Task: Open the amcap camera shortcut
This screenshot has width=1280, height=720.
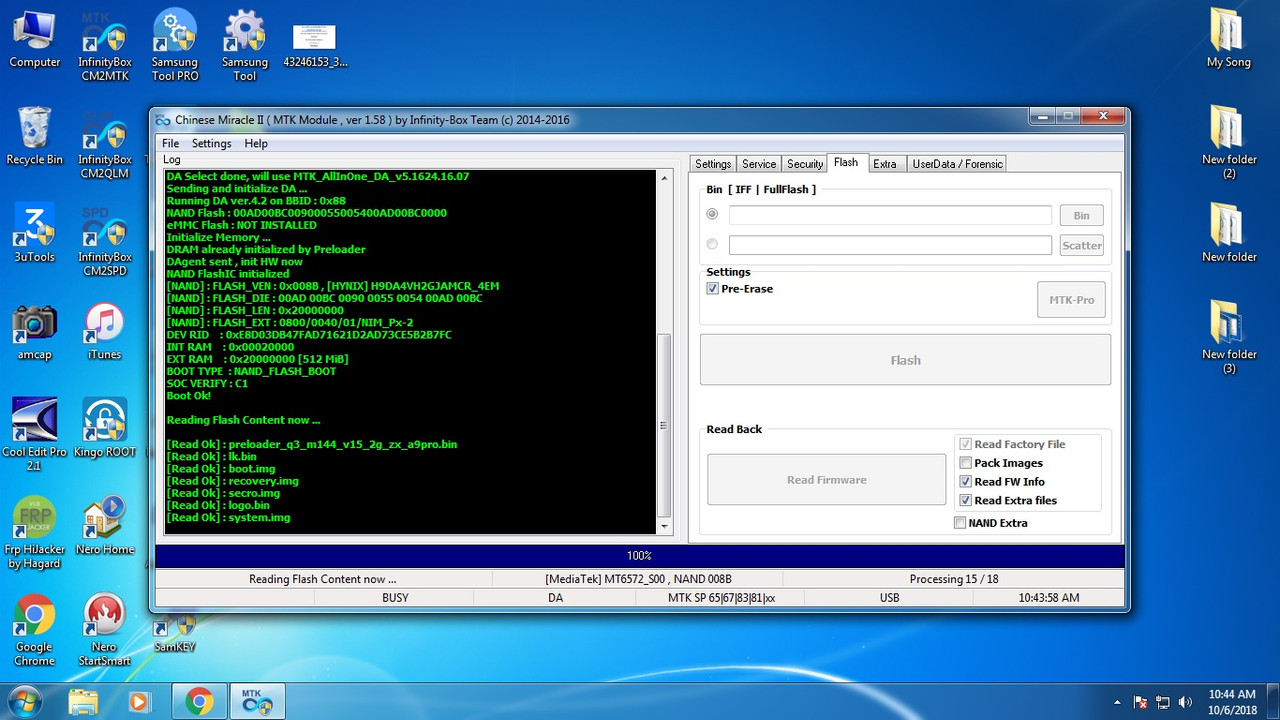Action: coord(35,332)
